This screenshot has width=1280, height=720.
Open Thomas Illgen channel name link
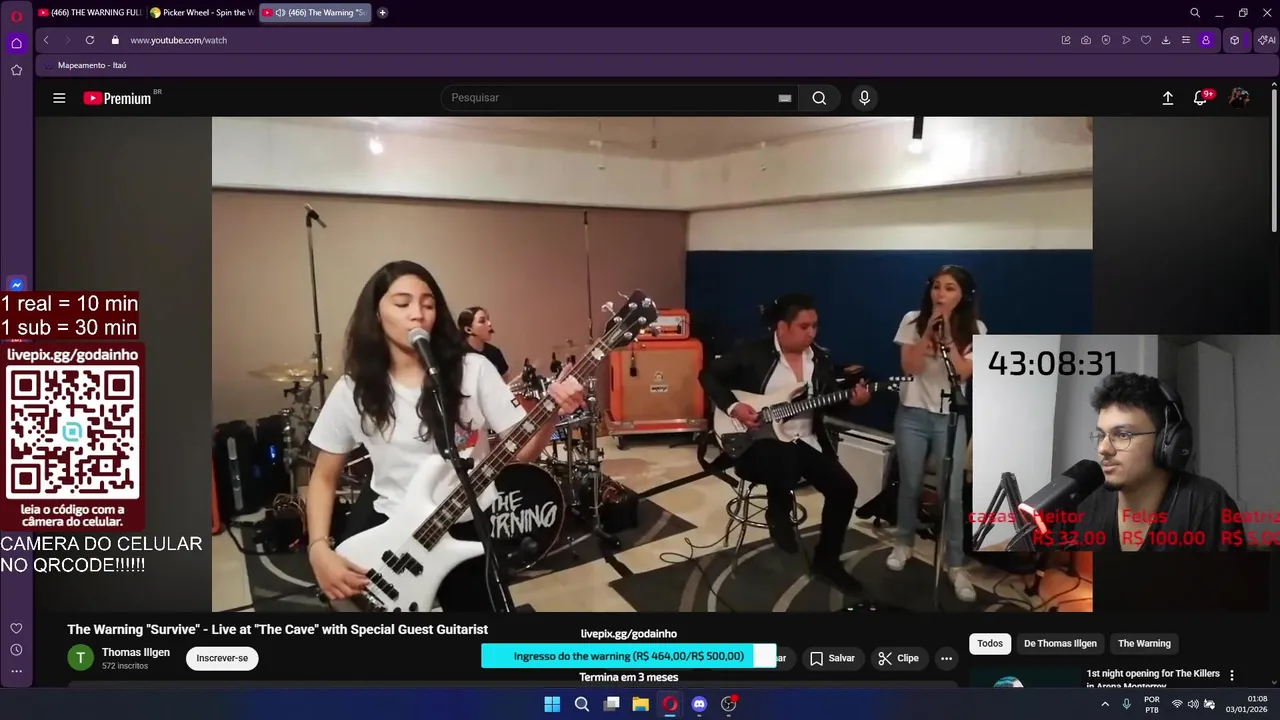[136, 652]
